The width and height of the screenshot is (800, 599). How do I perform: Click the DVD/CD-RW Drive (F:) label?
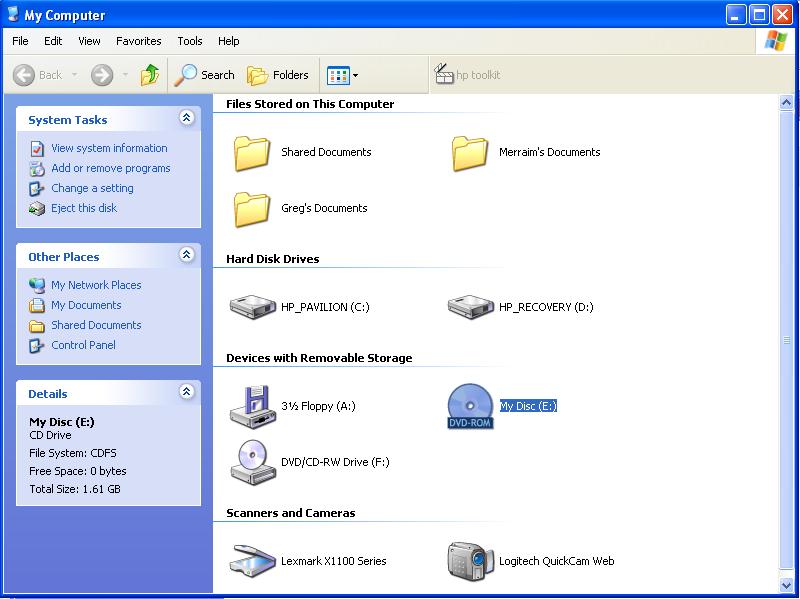(x=335, y=462)
